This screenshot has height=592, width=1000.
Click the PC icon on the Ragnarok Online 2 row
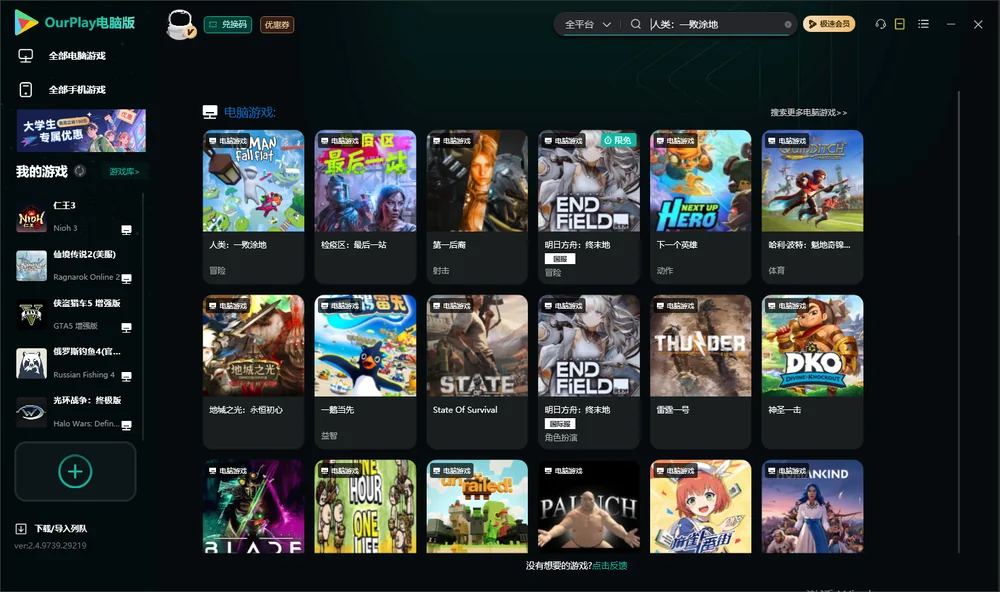click(x=126, y=278)
